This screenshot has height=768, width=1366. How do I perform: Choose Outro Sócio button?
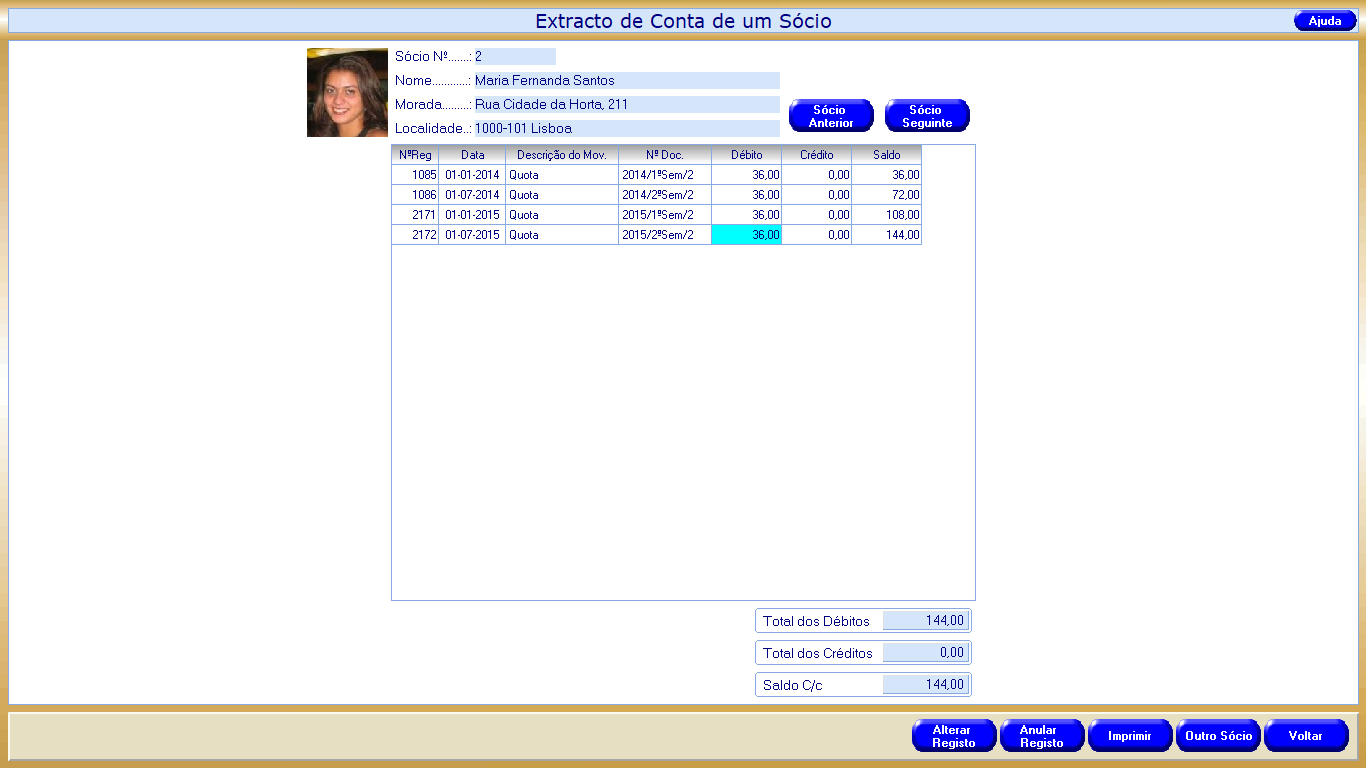click(x=1218, y=736)
